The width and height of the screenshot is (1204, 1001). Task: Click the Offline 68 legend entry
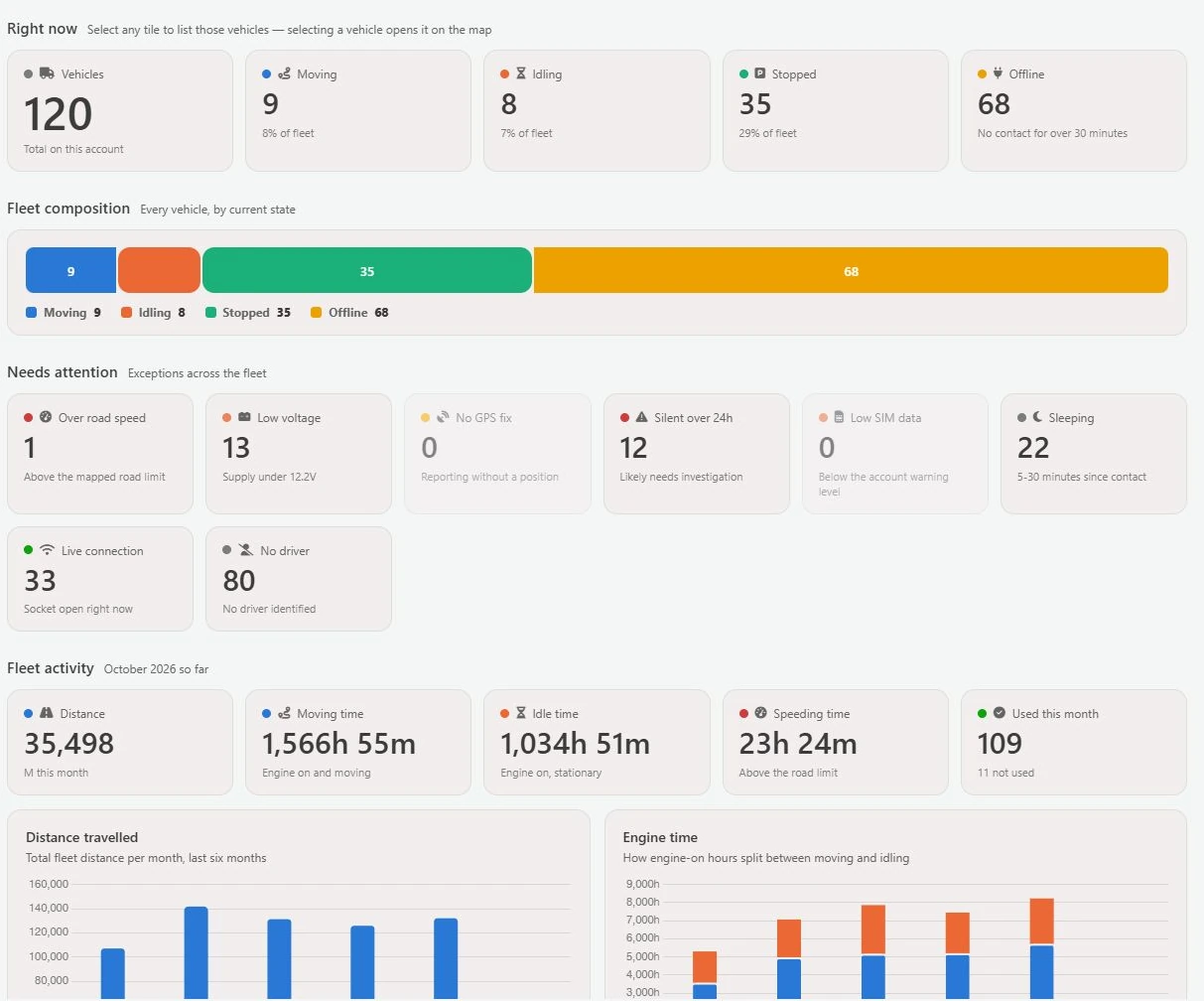(349, 313)
